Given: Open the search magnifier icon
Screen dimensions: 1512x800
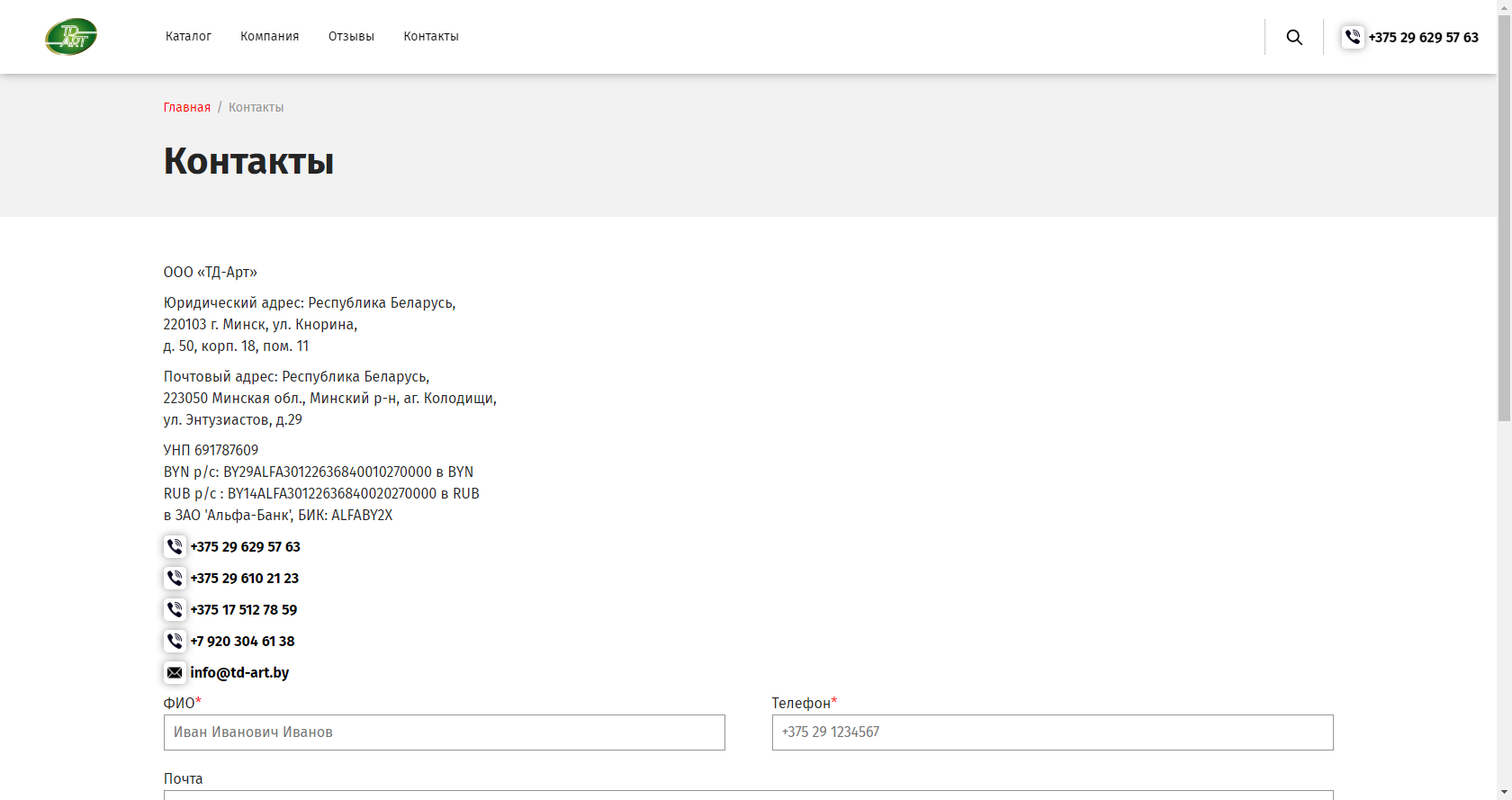Looking at the screenshot, I should coord(1294,37).
